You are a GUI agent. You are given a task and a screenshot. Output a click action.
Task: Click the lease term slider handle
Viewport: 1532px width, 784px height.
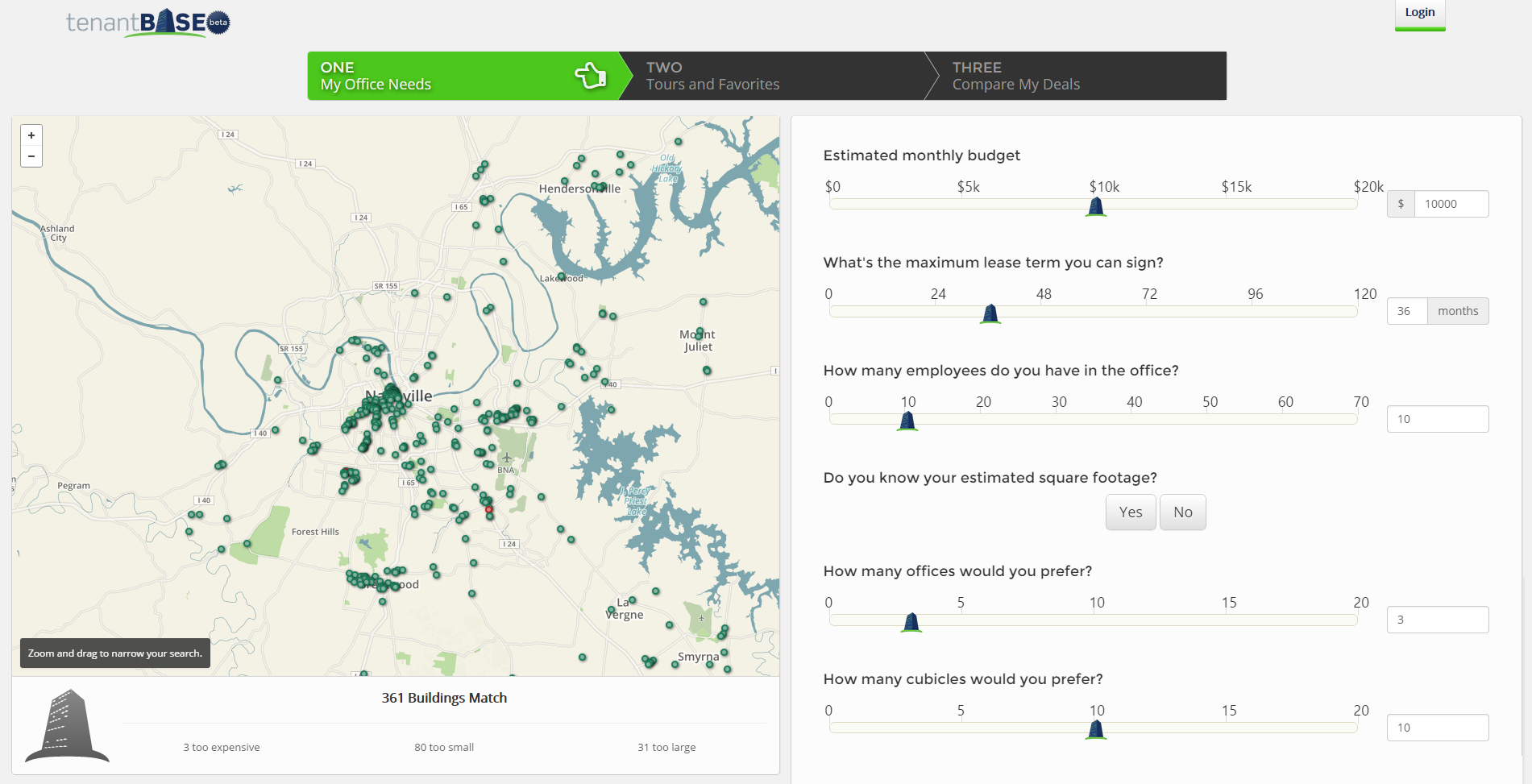click(x=990, y=313)
